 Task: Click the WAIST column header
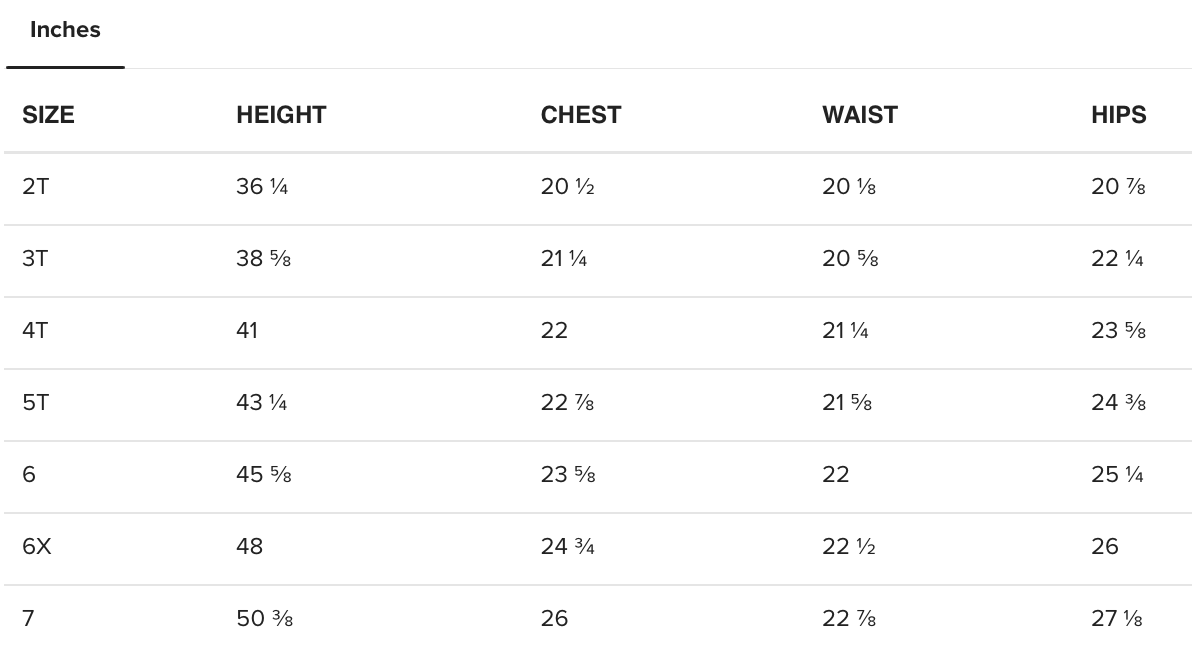[x=860, y=115]
